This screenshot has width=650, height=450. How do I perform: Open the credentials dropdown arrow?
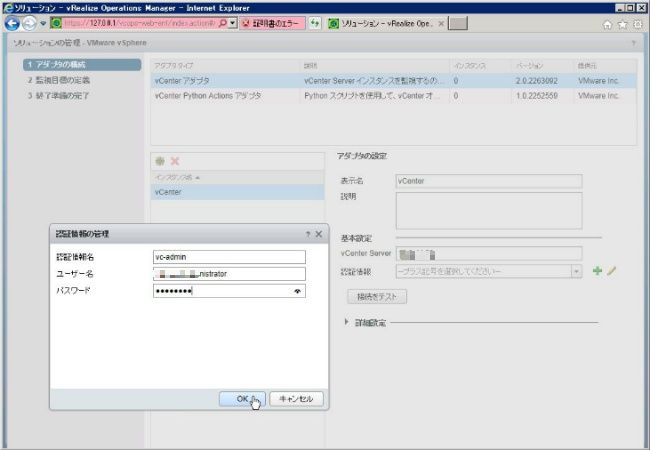(x=576, y=271)
